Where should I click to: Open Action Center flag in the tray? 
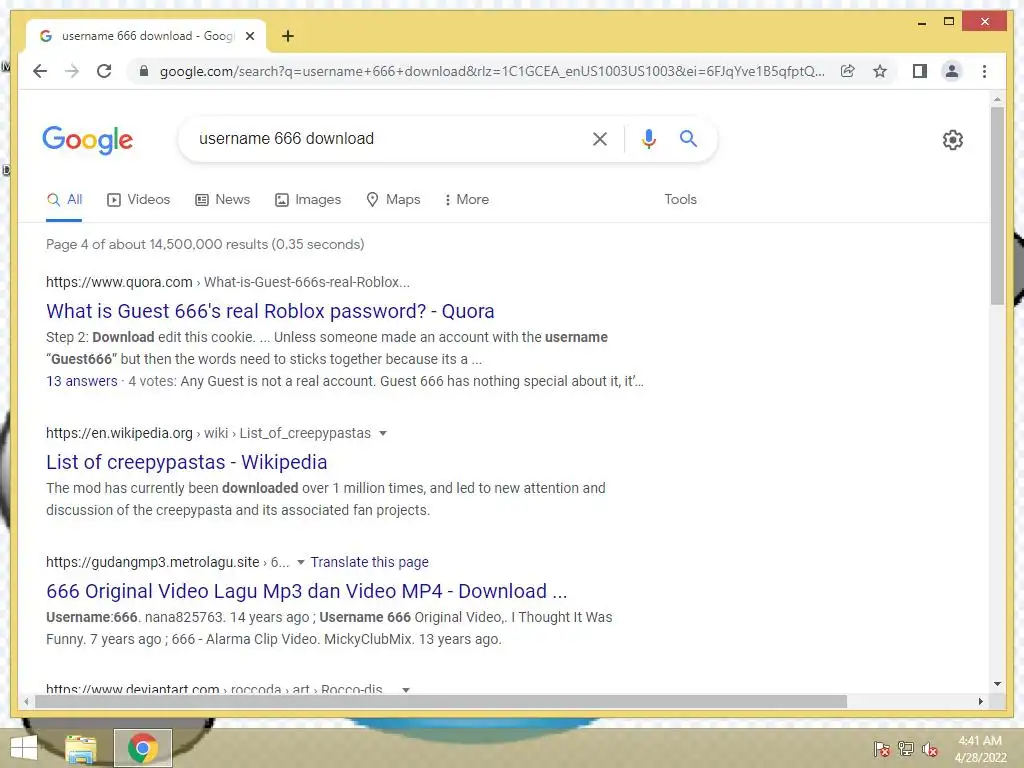[x=882, y=749]
